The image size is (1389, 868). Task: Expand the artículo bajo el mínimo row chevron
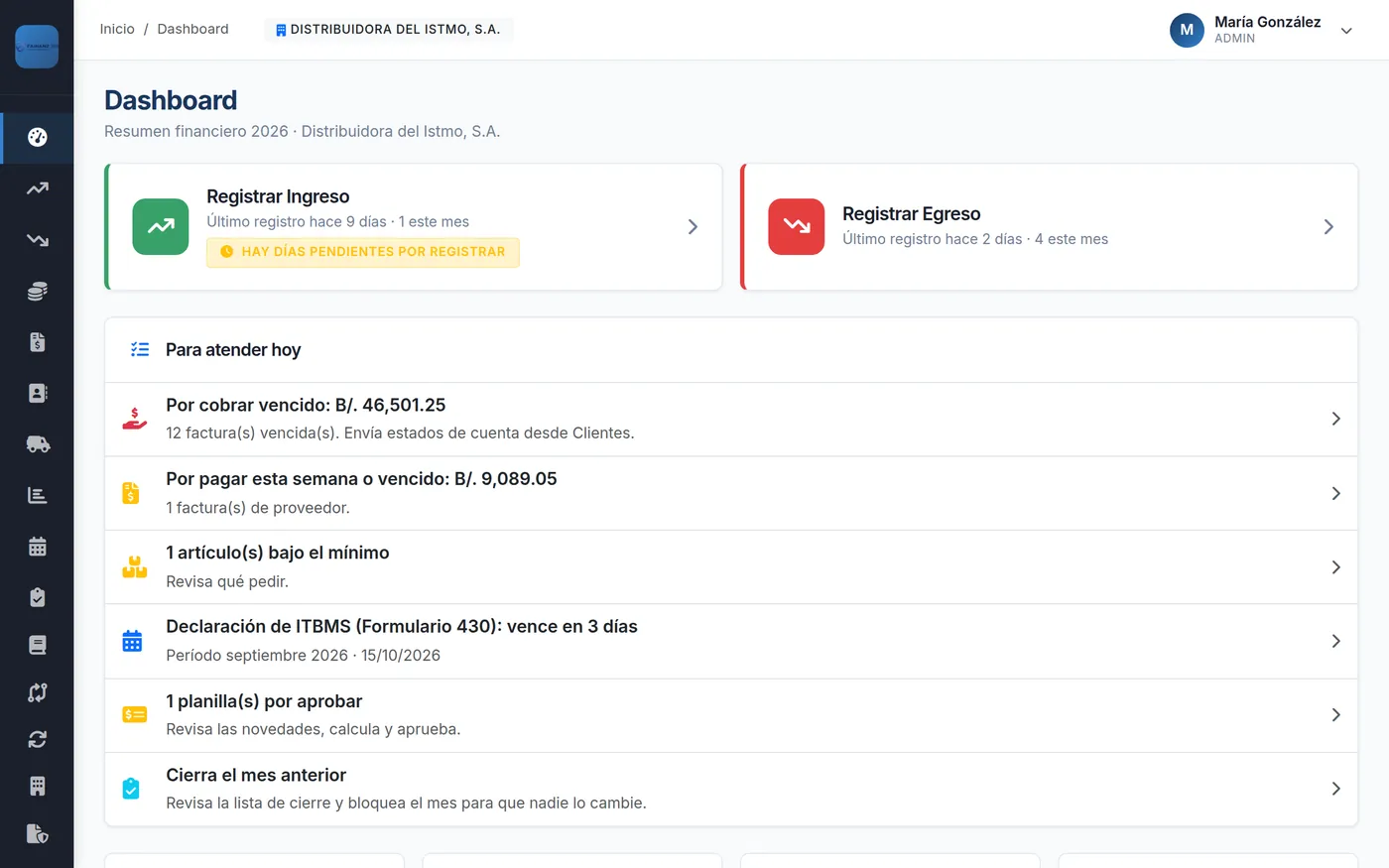click(1335, 567)
